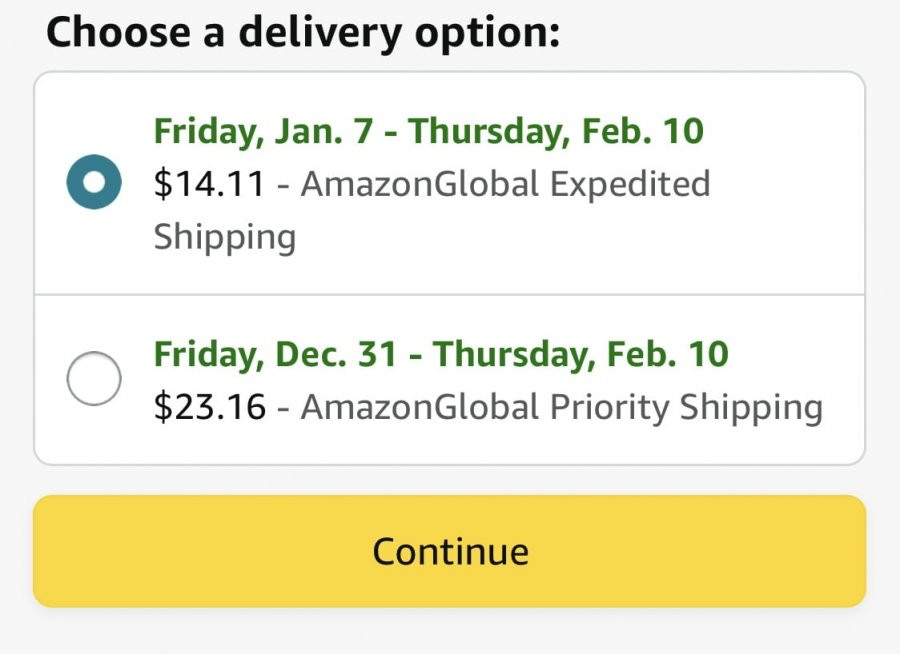
Task: Tap 'Jan. 7' start date in first option
Action: (x=324, y=131)
